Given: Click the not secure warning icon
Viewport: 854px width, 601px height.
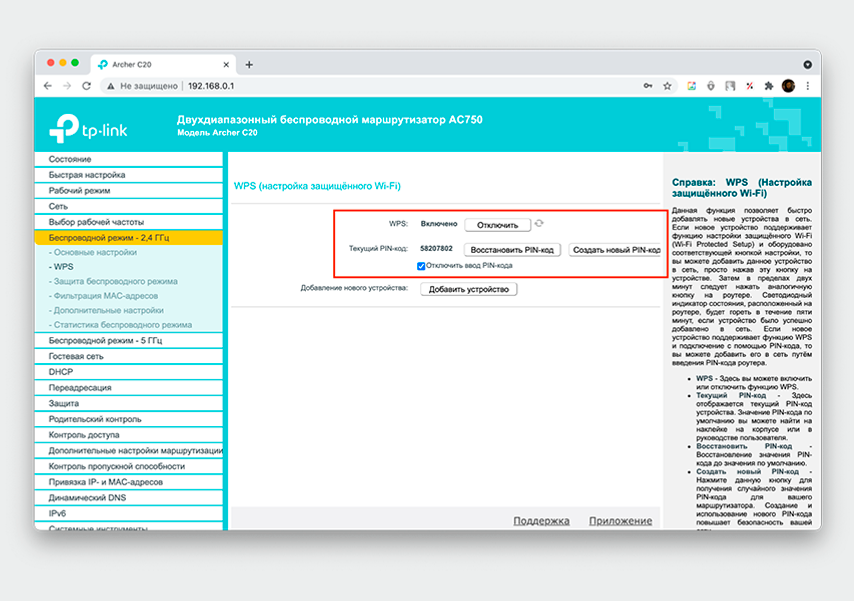Looking at the screenshot, I should [111, 86].
